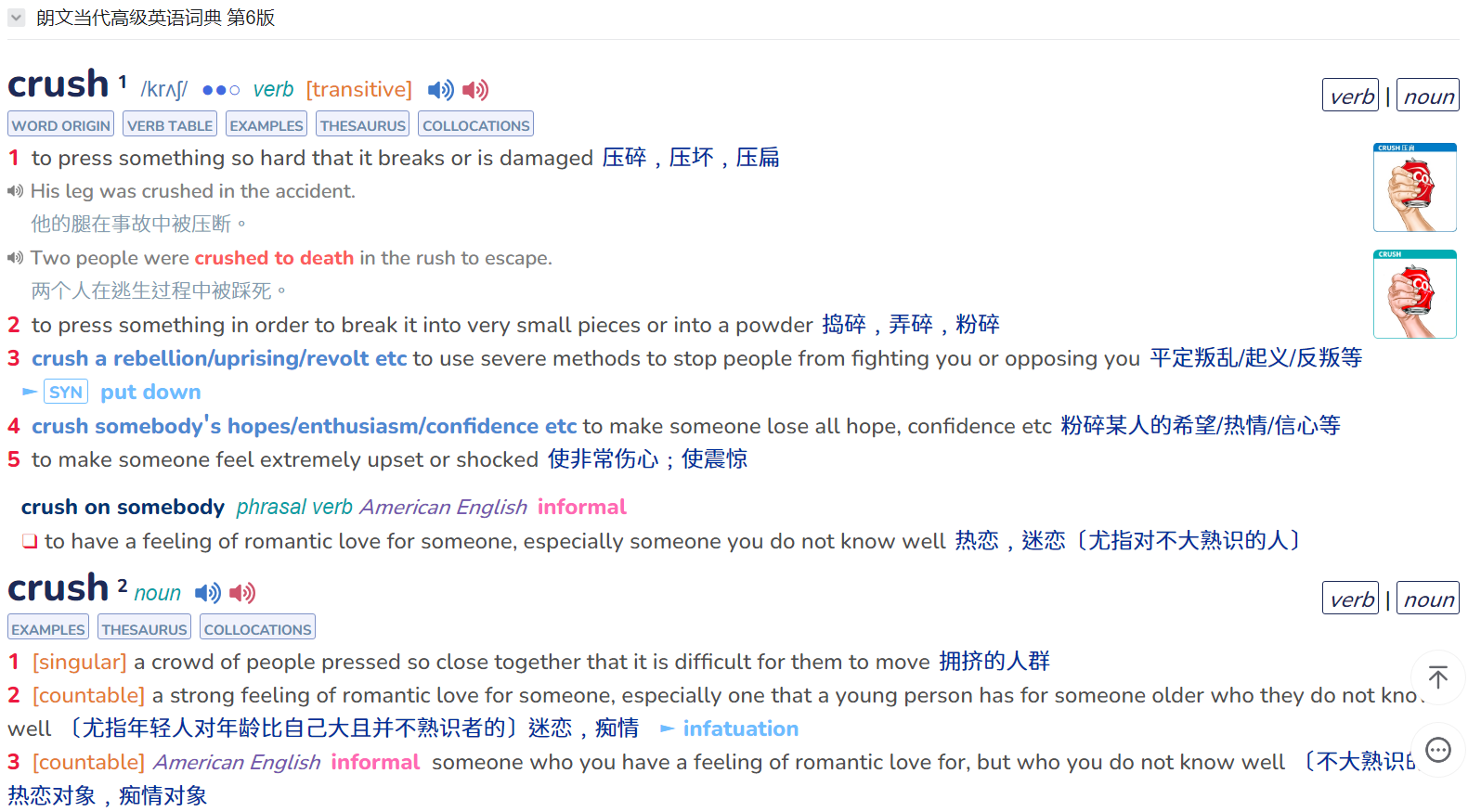Open the second CRUSH illustration thumbnail
The height and width of the screenshot is (812, 1468).
coord(1415,294)
